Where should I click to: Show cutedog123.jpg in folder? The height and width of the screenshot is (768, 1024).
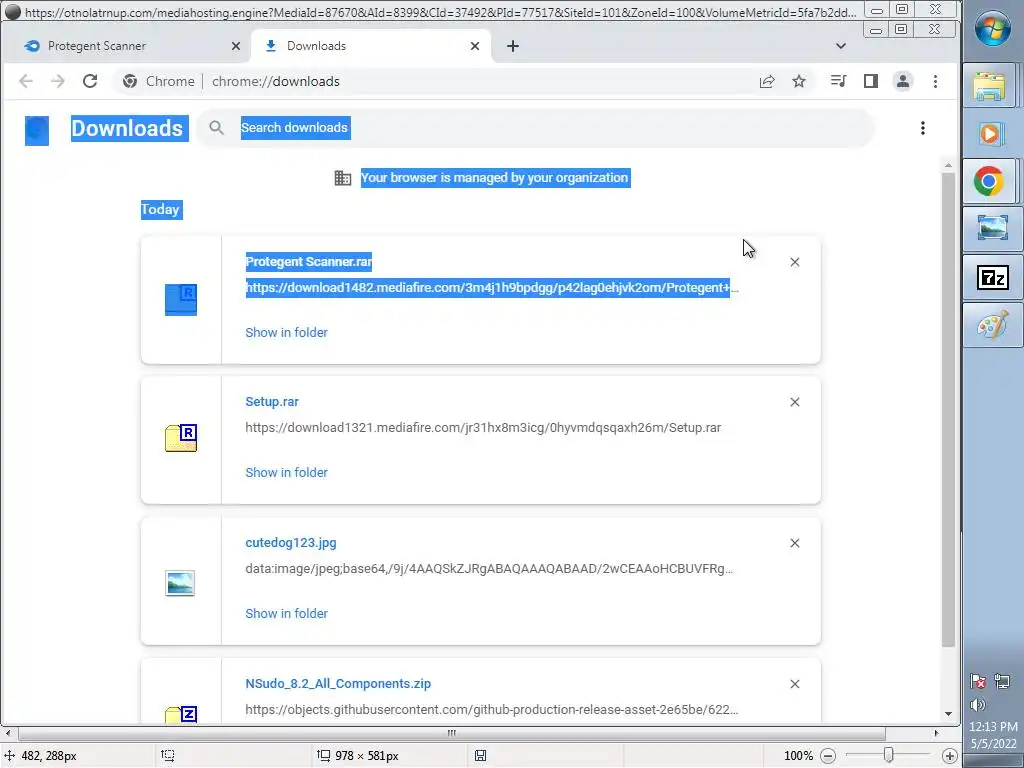coord(286,613)
